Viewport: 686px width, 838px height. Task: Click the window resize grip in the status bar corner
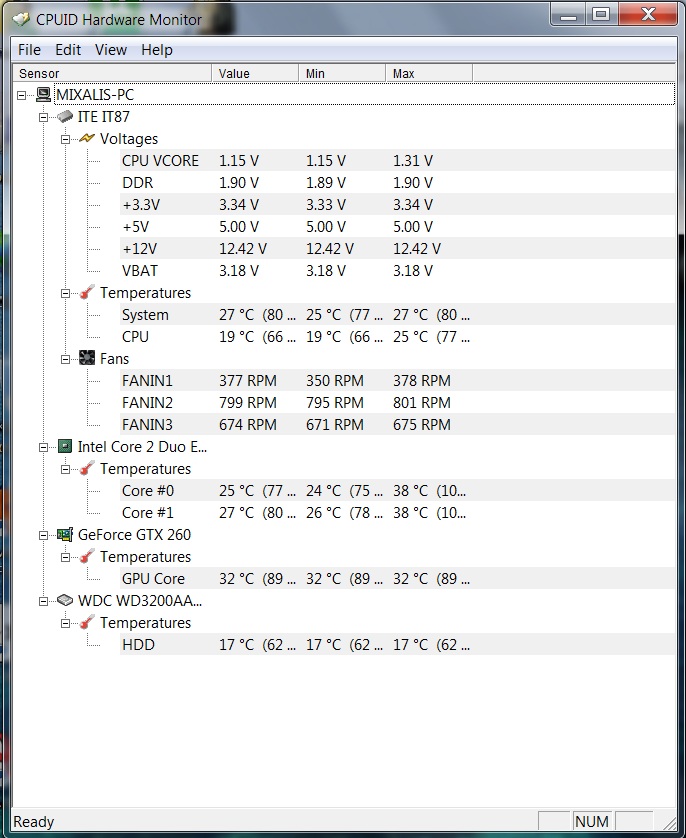click(668, 822)
